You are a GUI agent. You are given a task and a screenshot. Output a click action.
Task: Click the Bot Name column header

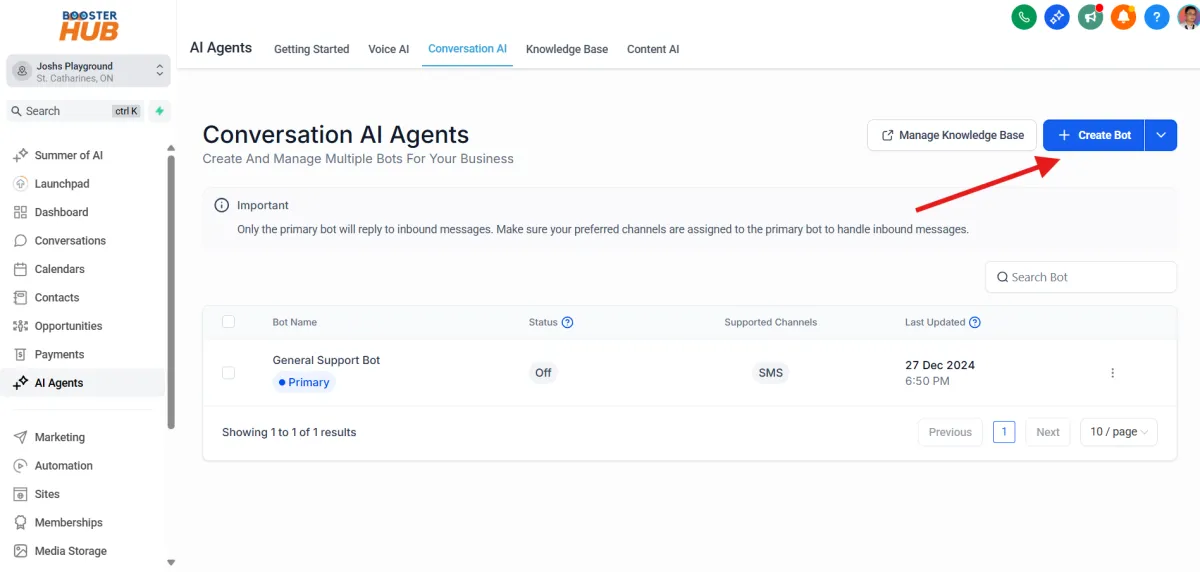tap(295, 322)
